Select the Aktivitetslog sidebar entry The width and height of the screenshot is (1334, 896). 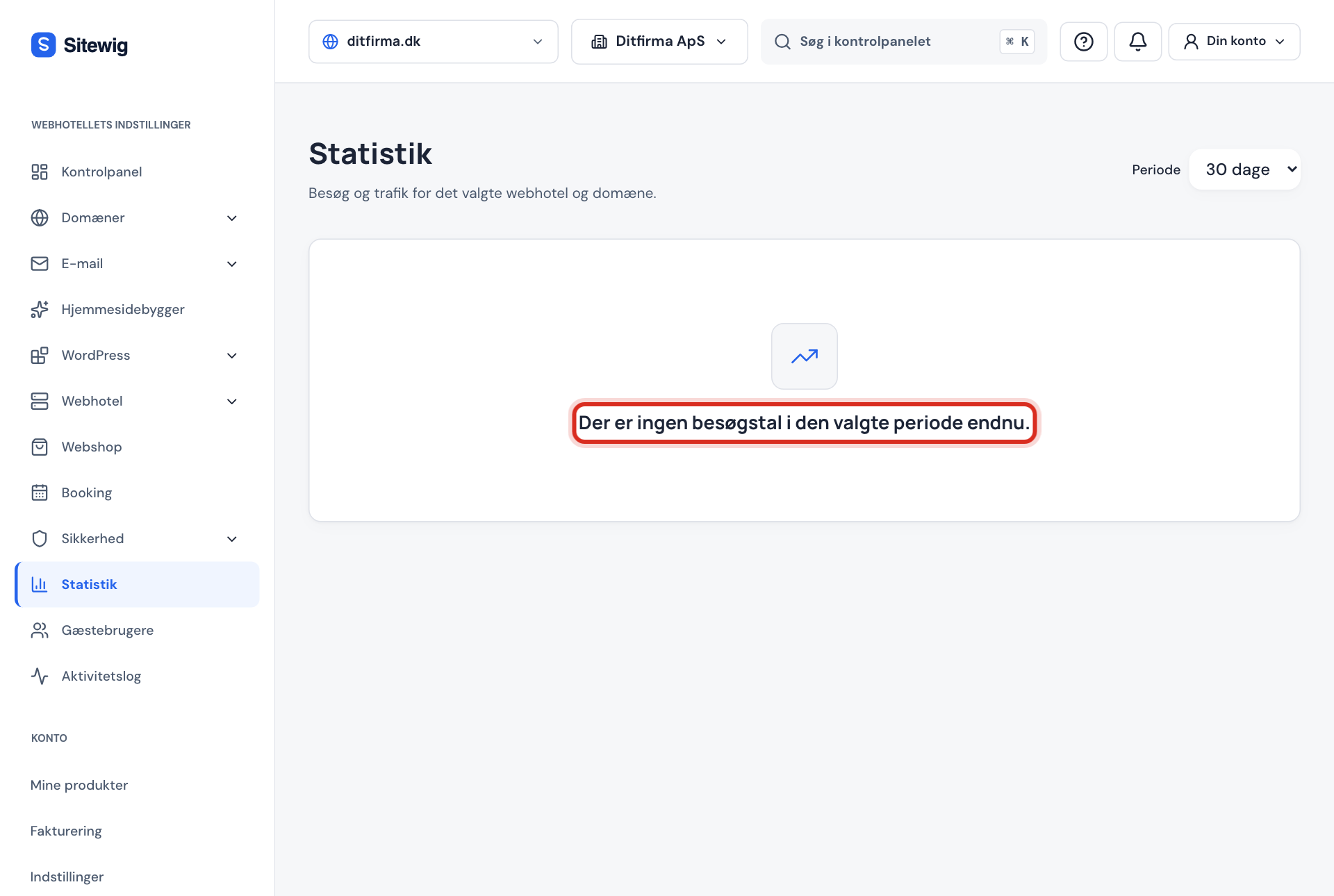tap(137, 676)
